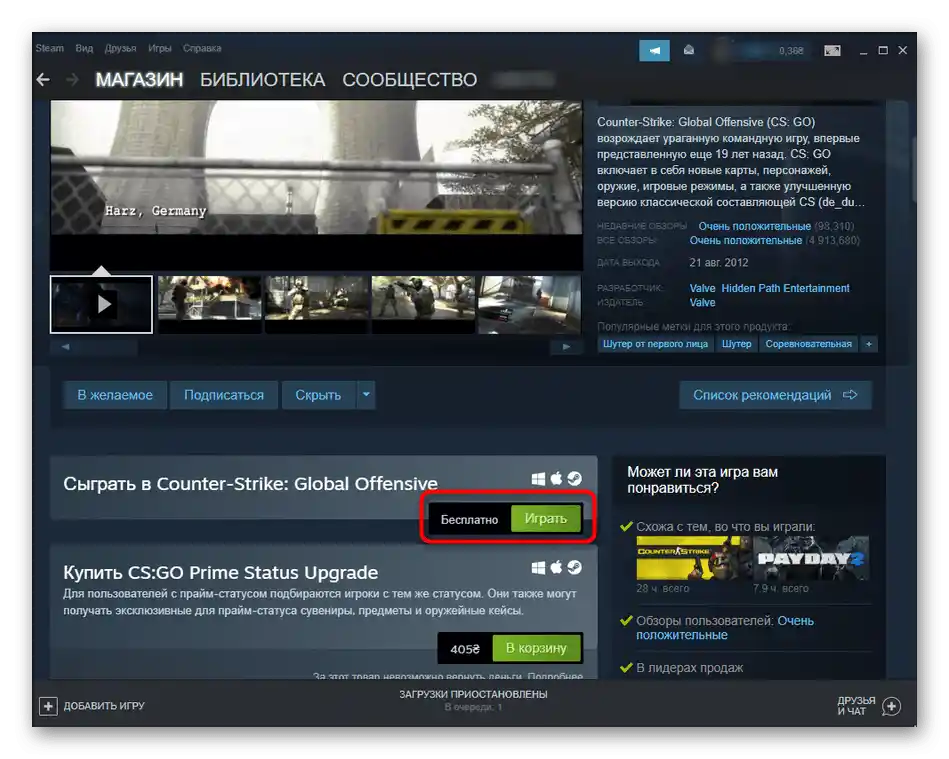Open second screenshot thumbnail with fire
This screenshot has height=759, width=949.
pyautogui.click(x=209, y=304)
